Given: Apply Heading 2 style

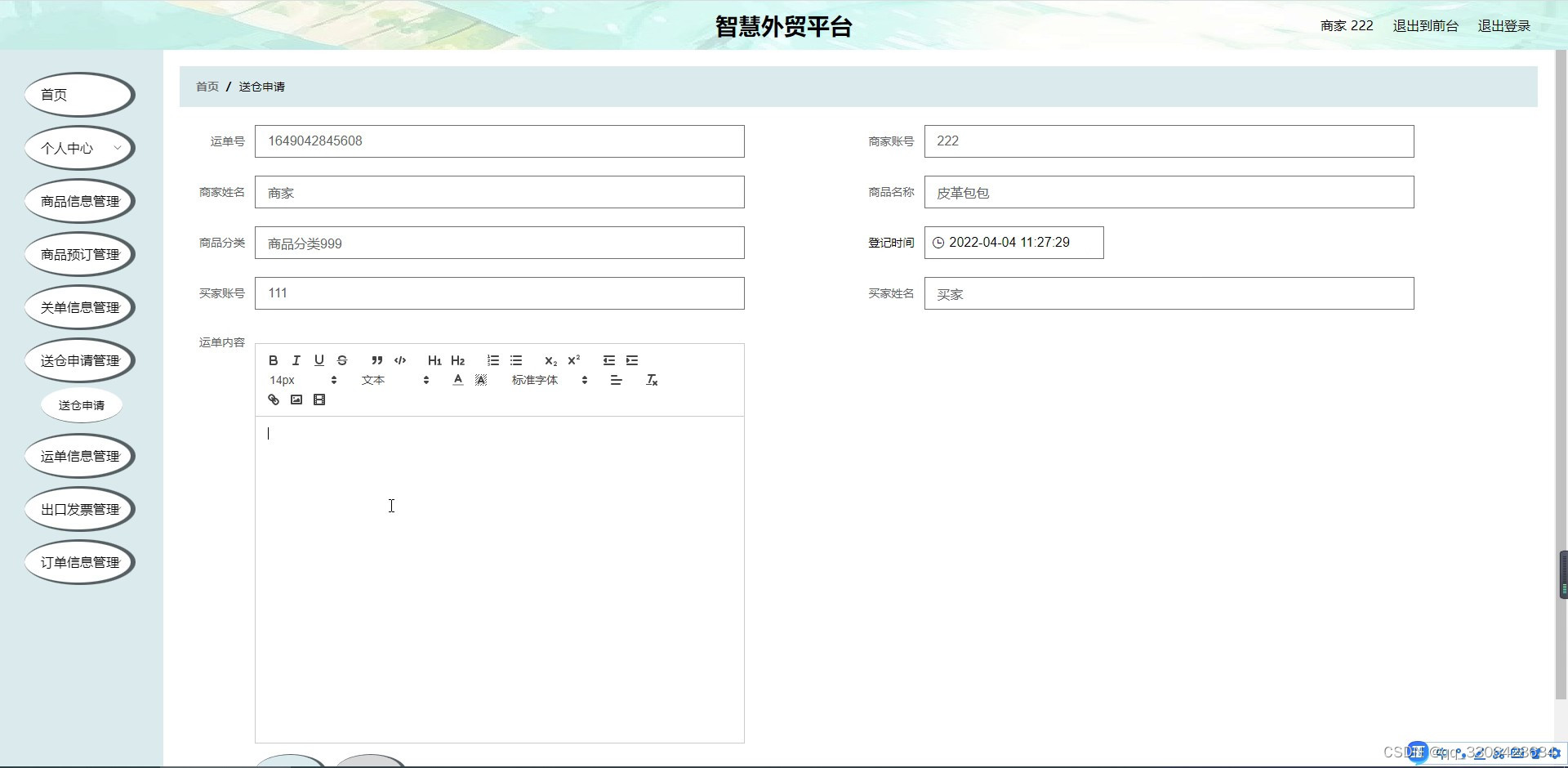Looking at the screenshot, I should [x=457, y=360].
